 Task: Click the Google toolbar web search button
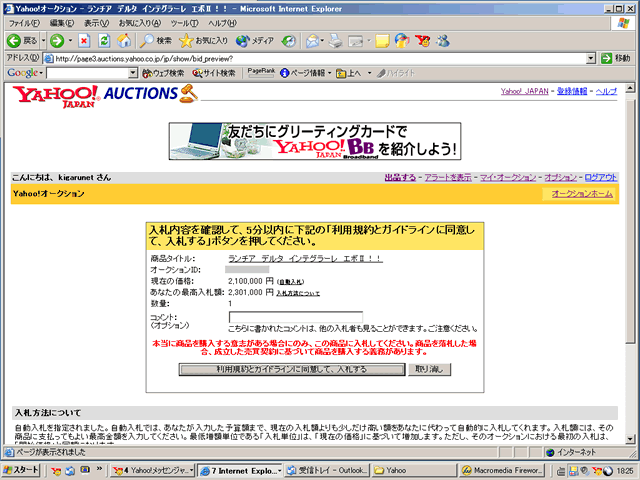coord(163,73)
